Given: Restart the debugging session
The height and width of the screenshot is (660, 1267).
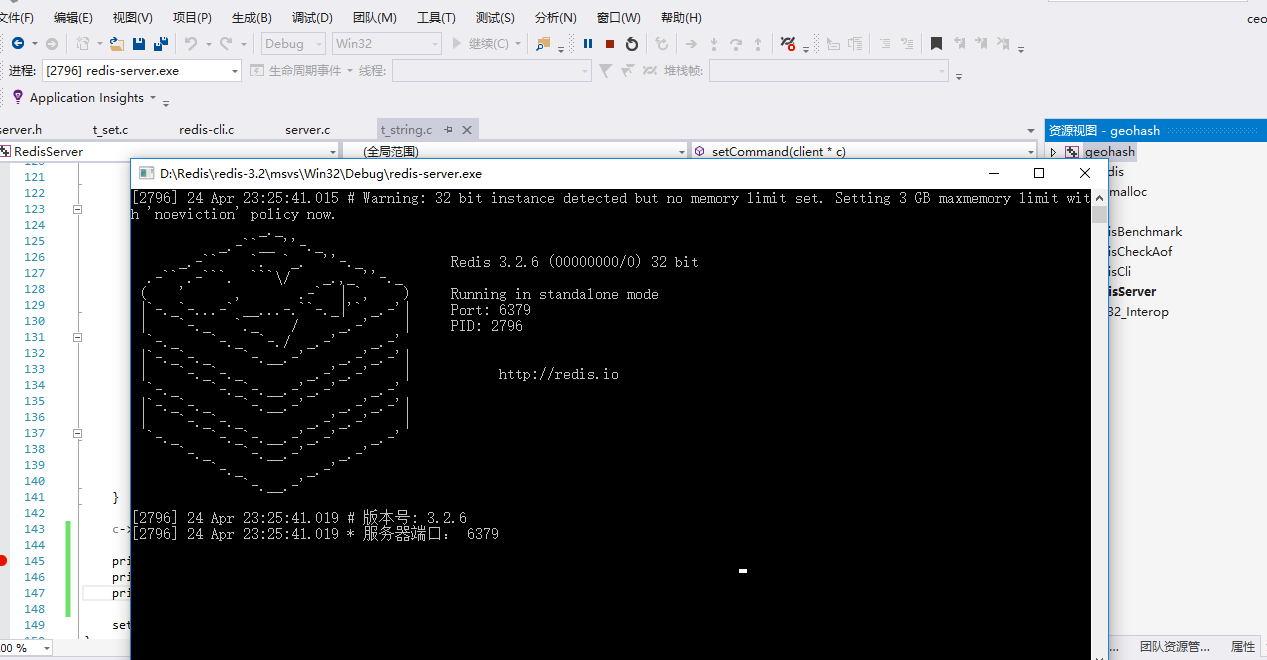Looking at the screenshot, I should (632, 43).
